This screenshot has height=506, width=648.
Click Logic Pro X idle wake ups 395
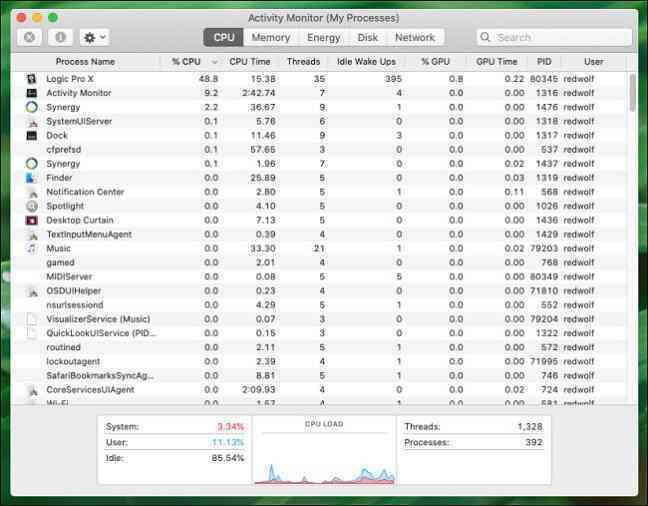pyautogui.click(x=393, y=79)
